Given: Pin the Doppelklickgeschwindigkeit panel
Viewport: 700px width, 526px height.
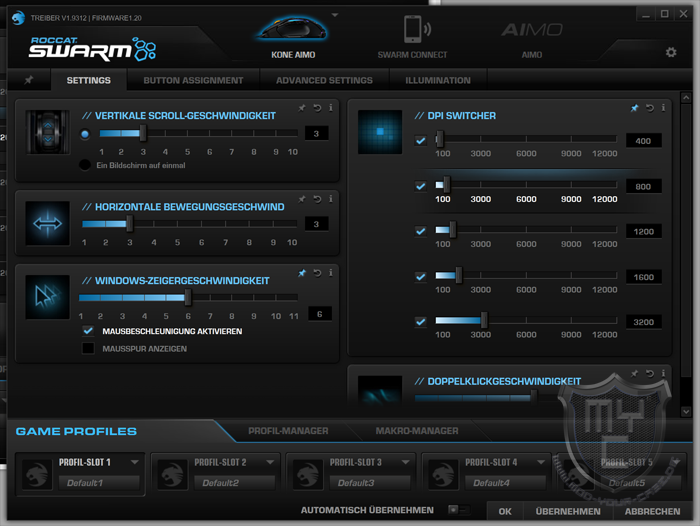Looking at the screenshot, I should tap(634, 373).
